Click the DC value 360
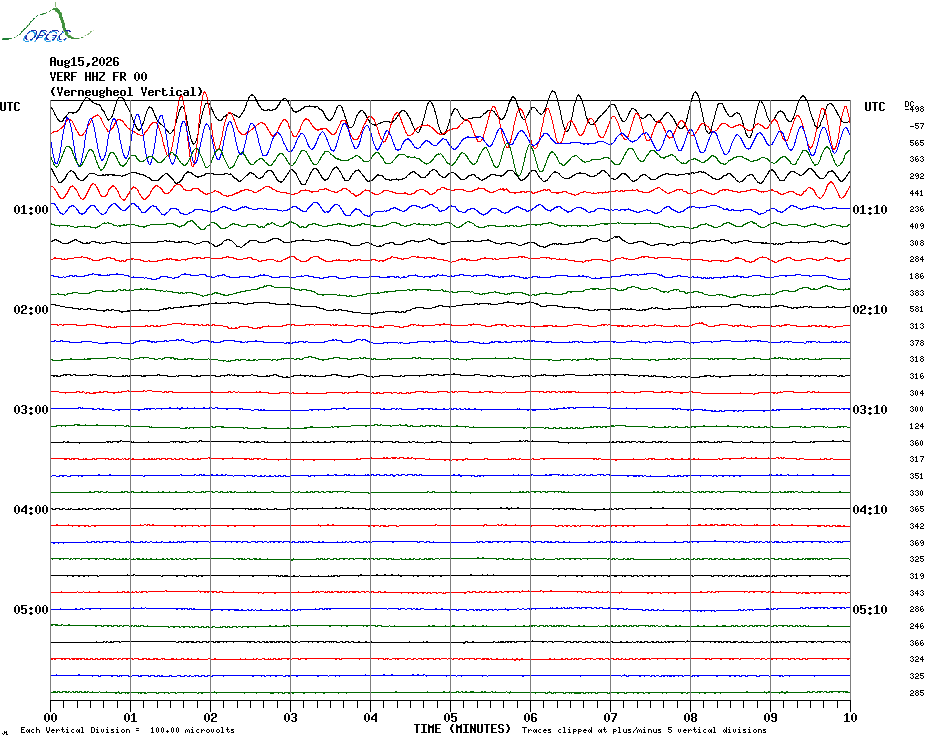The width and height of the screenshot is (930, 744). point(916,443)
